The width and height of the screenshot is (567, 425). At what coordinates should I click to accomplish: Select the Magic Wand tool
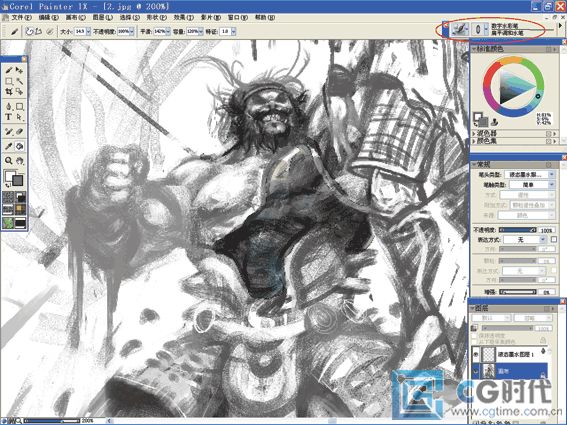tap(20, 81)
